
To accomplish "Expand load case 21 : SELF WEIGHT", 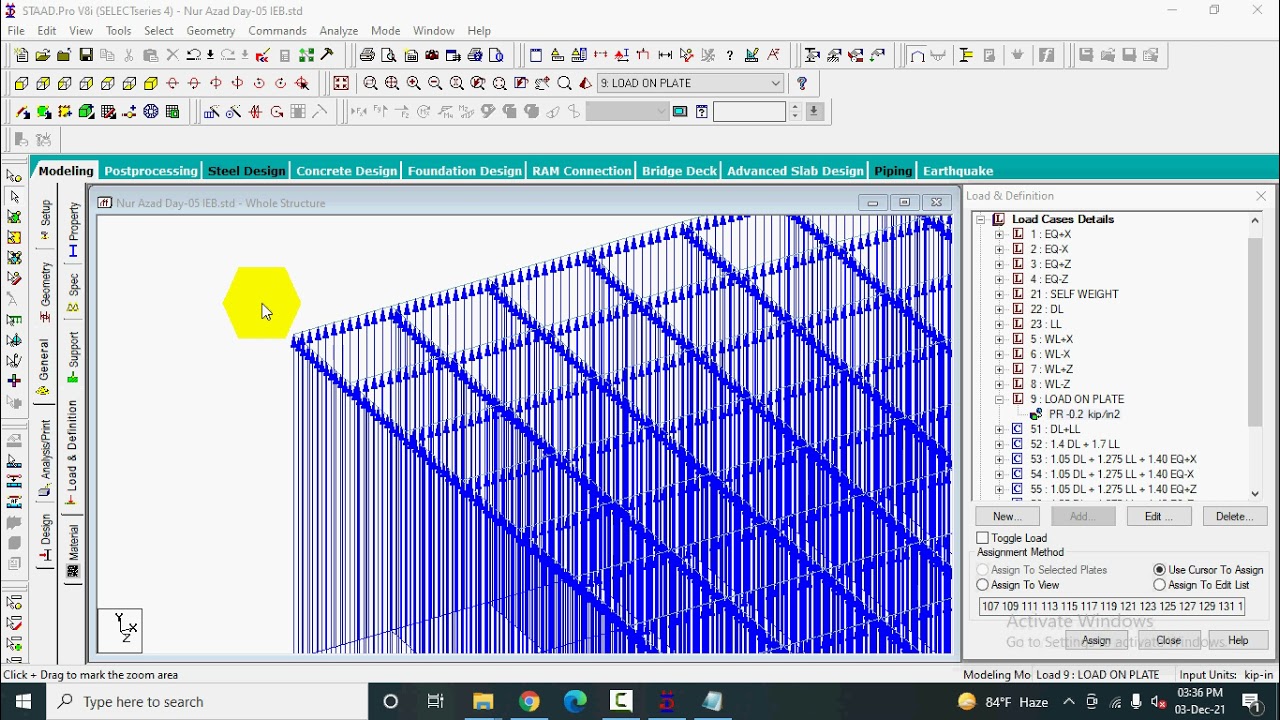I will tap(999, 294).
